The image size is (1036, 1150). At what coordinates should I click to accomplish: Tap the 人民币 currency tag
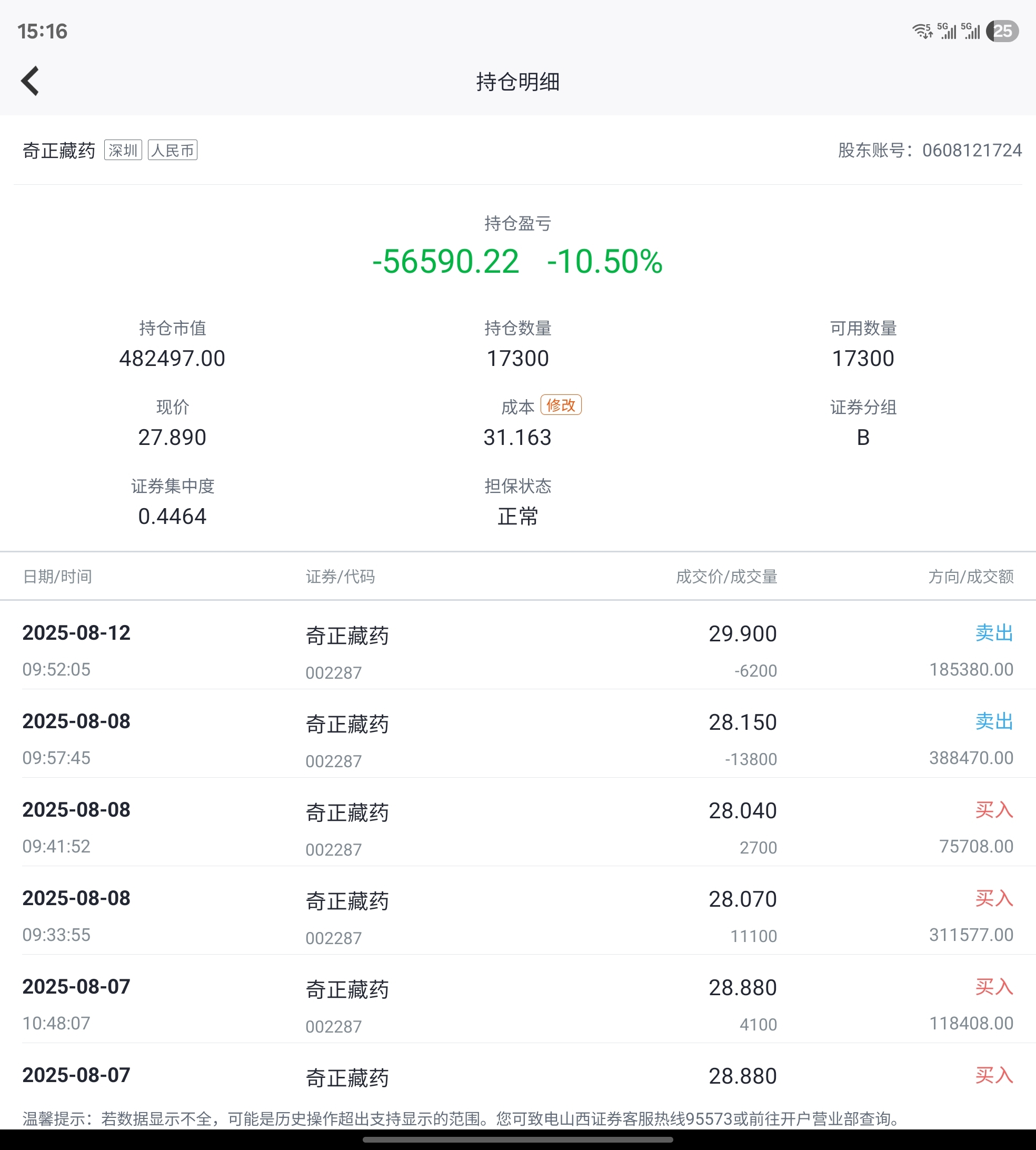point(173,150)
